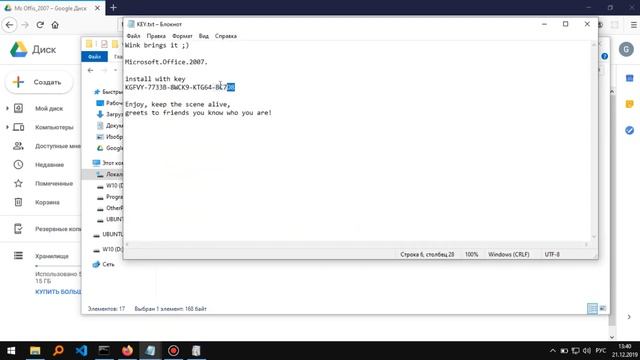Click the browser back button
This screenshot has height=360, width=640.
(9, 25)
